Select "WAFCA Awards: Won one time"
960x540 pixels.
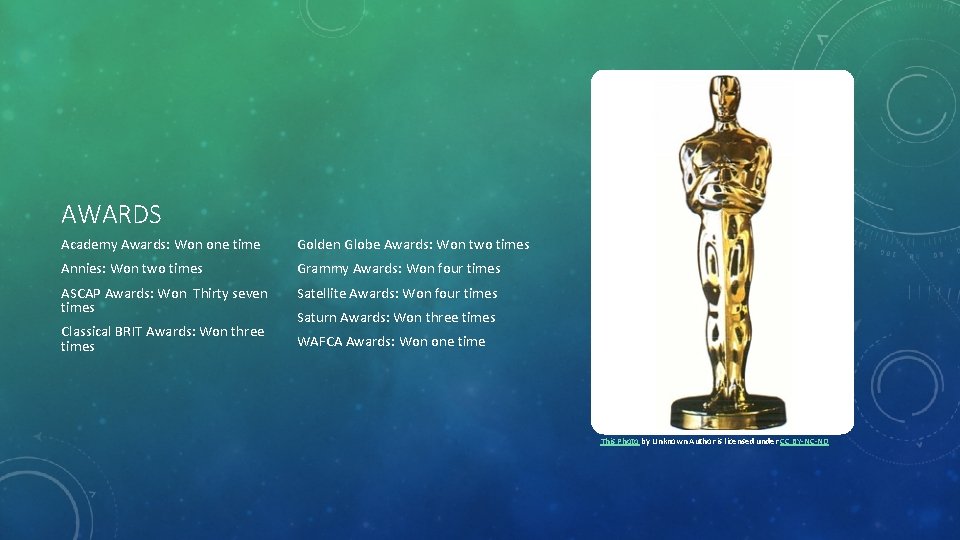click(391, 341)
